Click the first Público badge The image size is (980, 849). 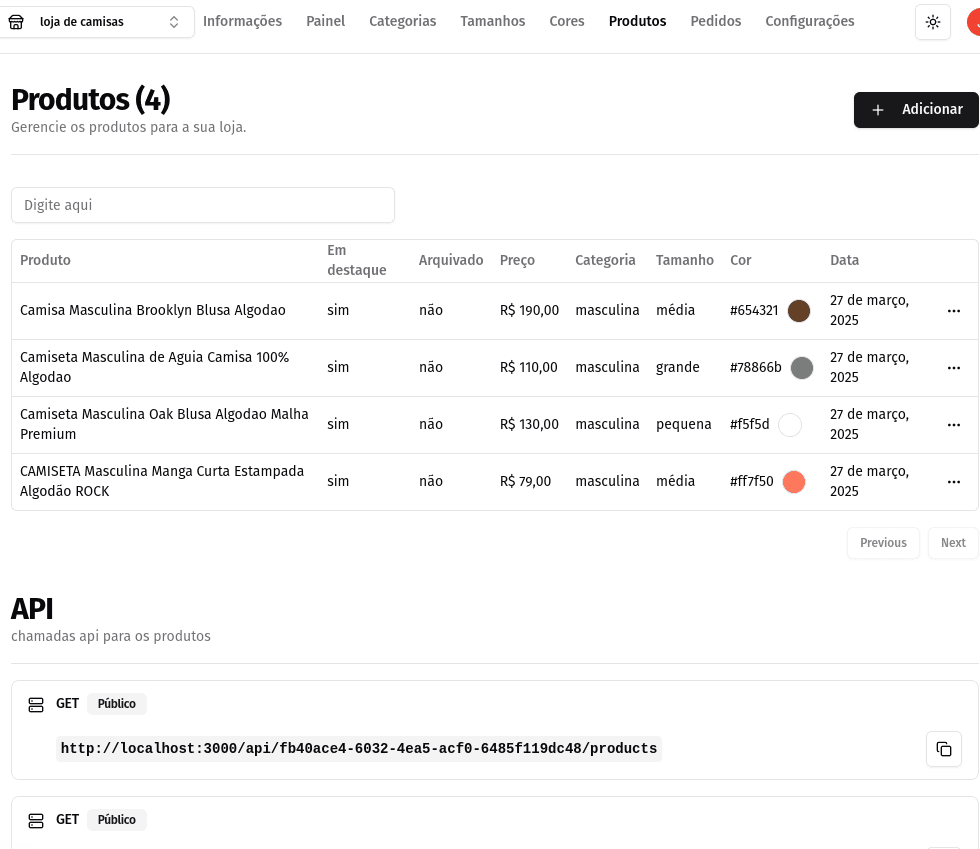[117, 704]
